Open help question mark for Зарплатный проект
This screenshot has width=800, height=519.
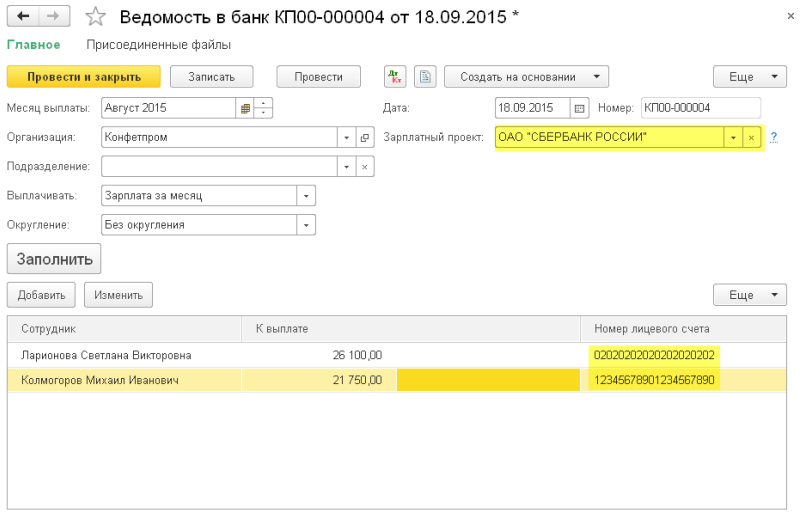(774, 137)
